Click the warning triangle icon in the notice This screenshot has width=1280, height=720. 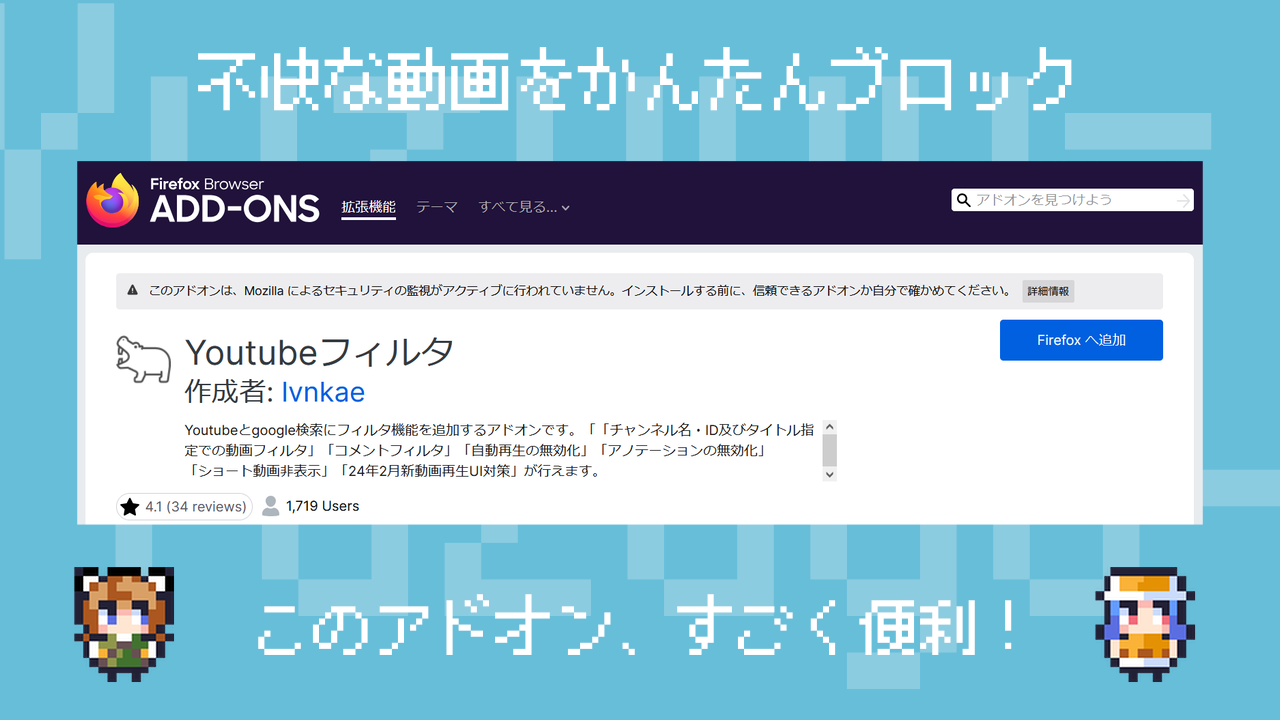[132, 291]
